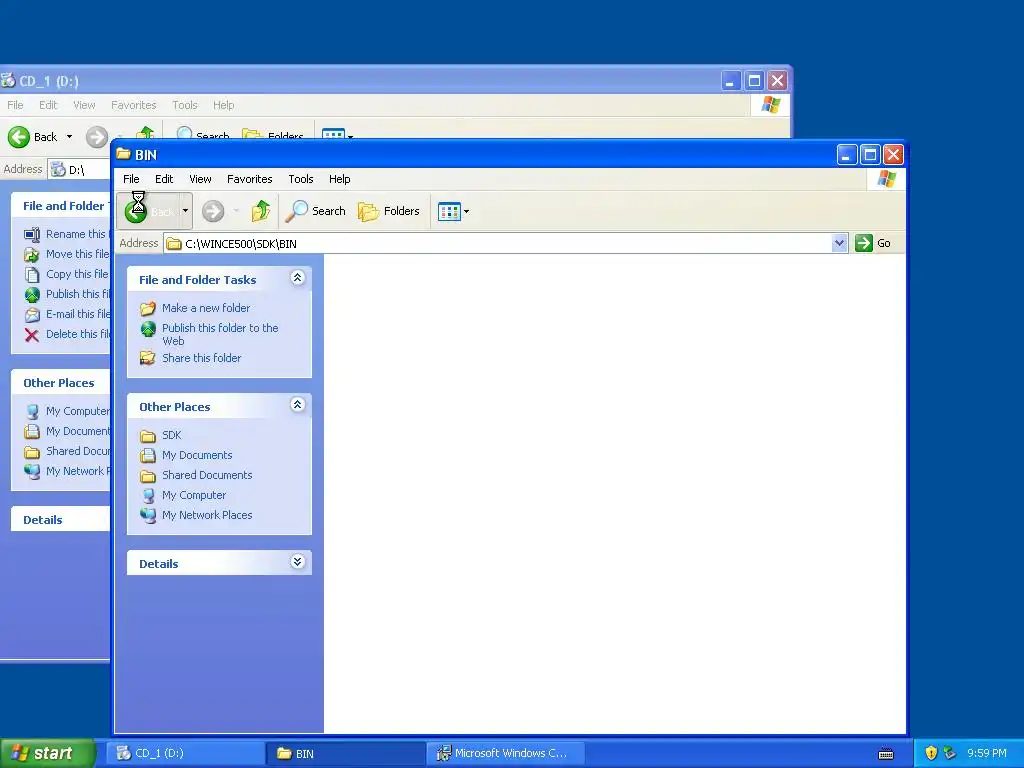The width and height of the screenshot is (1024, 768).
Task: Collapse the Other Places panel in BIN window
Action: [x=297, y=405]
